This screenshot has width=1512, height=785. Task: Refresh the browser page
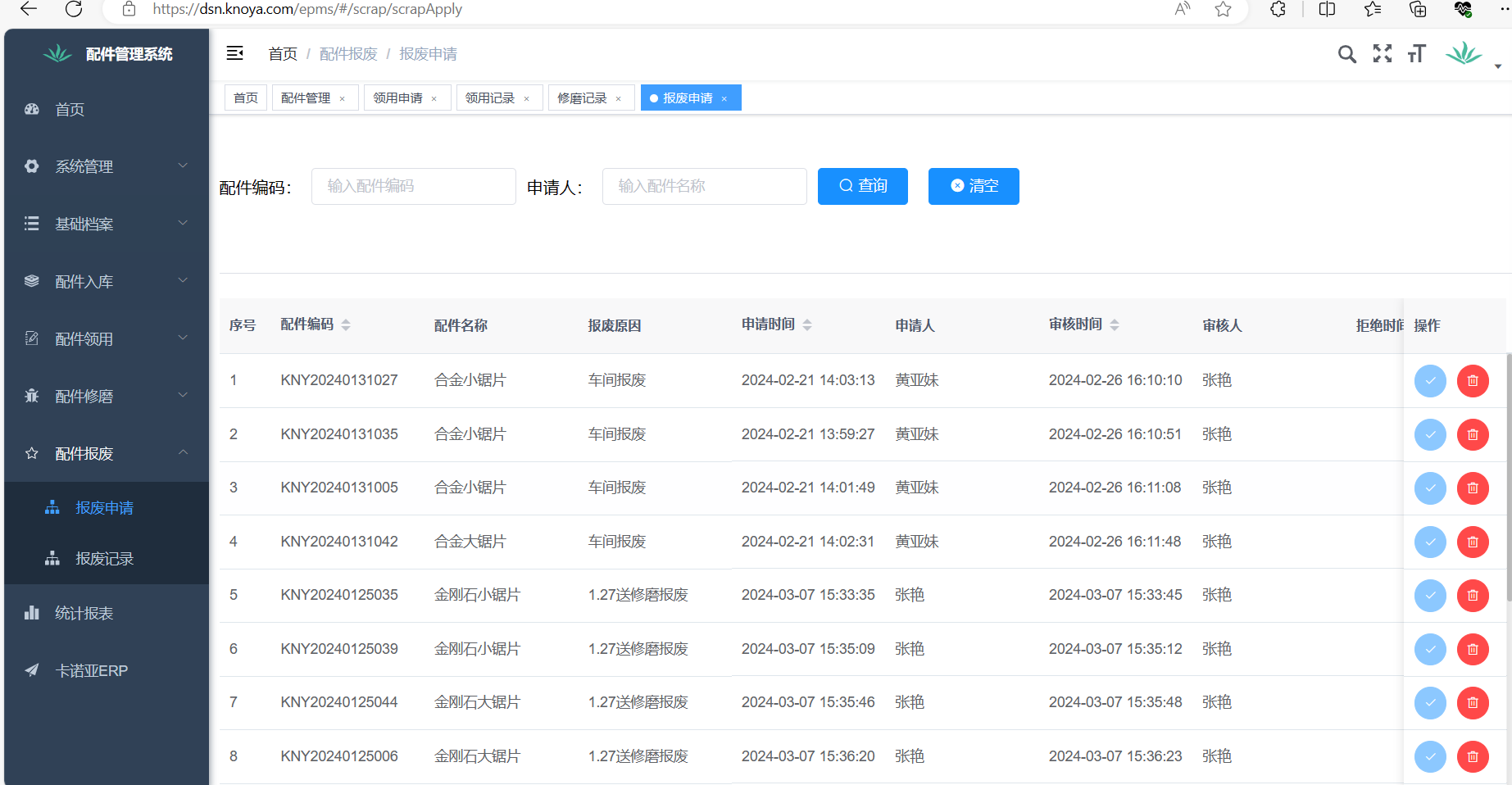pos(74,9)
